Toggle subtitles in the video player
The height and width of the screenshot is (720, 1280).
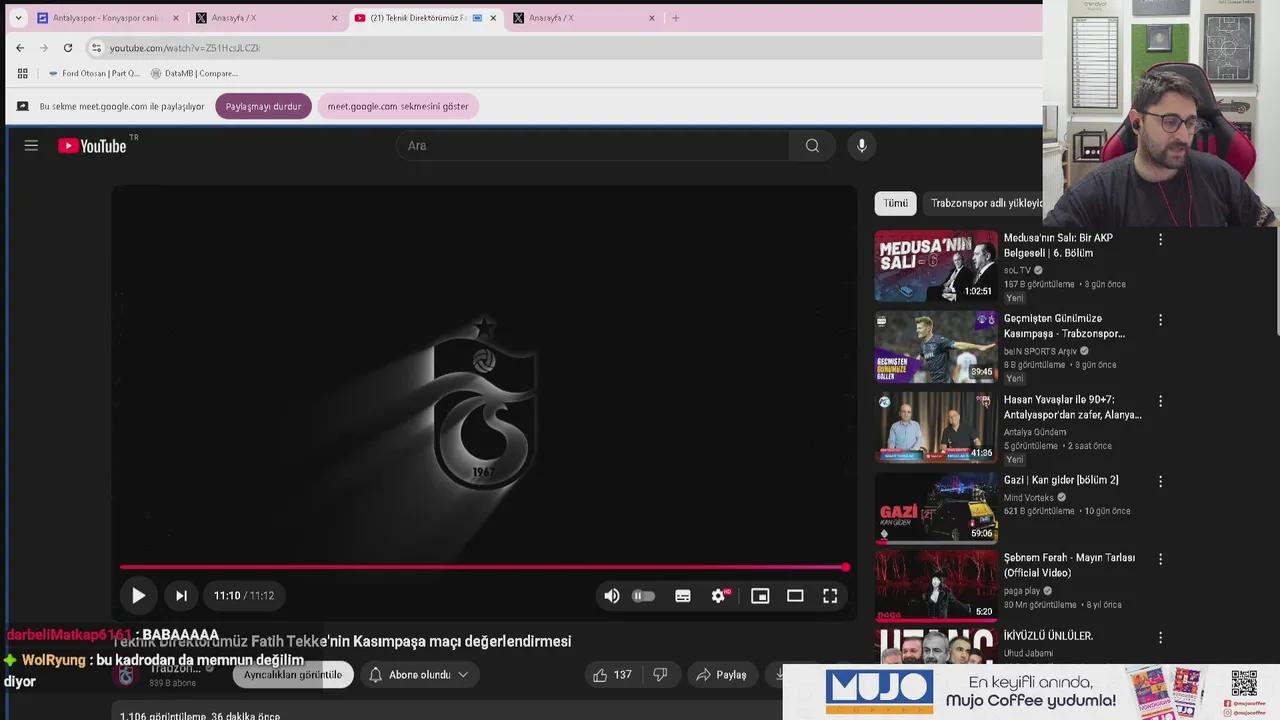[x=683, y=596]
